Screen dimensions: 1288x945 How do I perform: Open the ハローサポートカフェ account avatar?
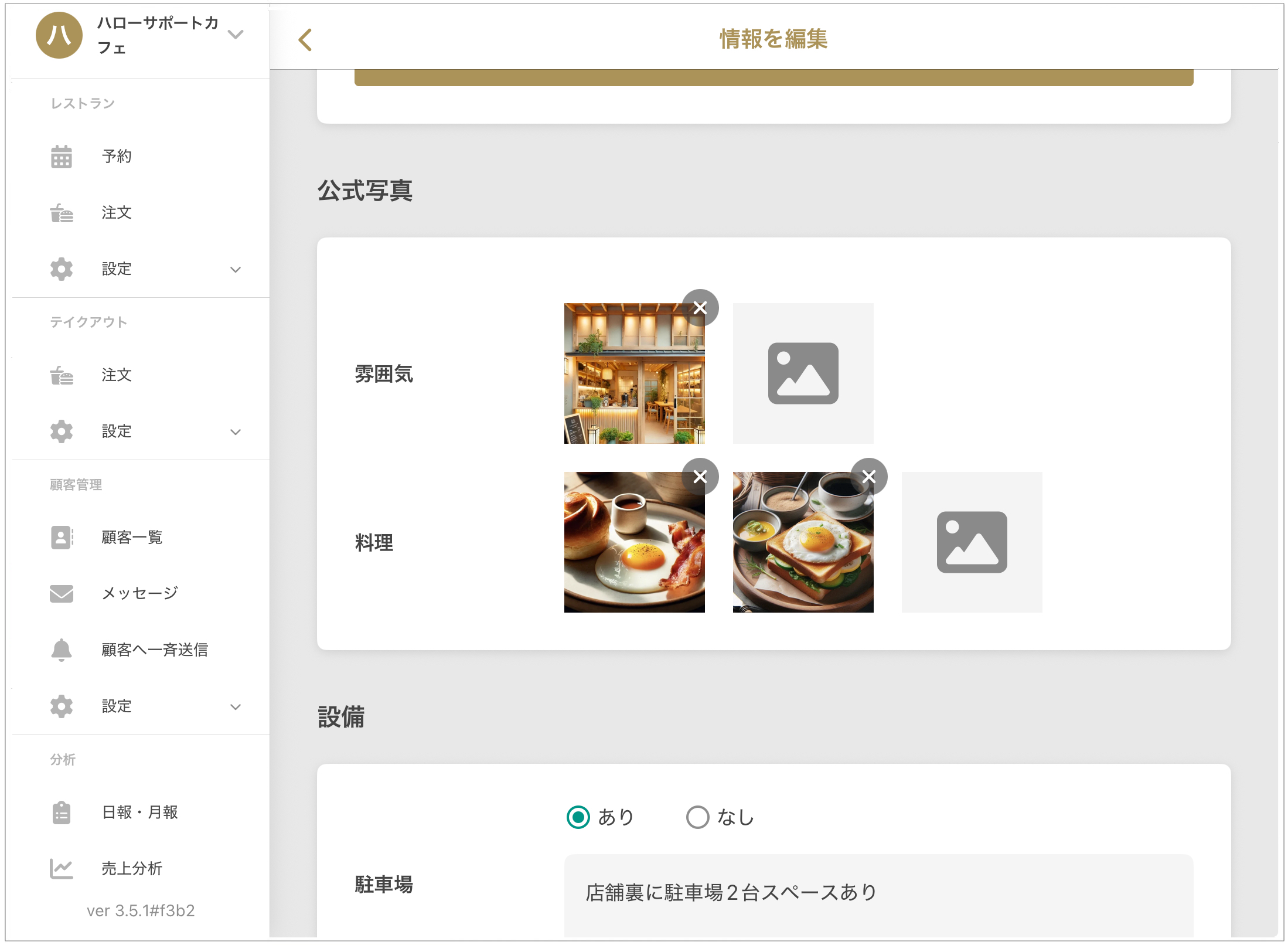tap(59, 35)
